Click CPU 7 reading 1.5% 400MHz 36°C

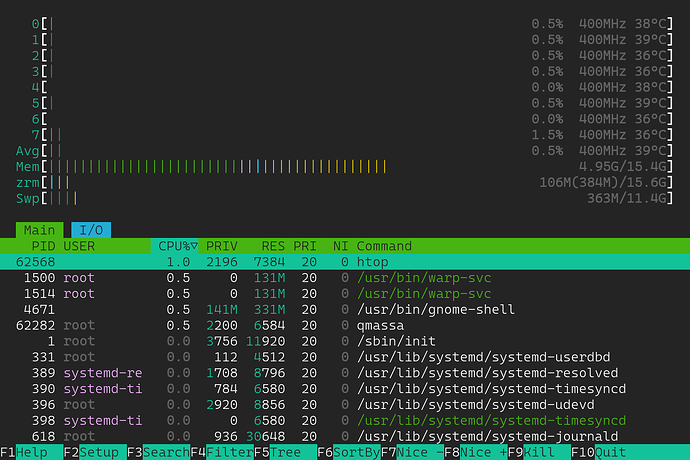click(598, 135)
